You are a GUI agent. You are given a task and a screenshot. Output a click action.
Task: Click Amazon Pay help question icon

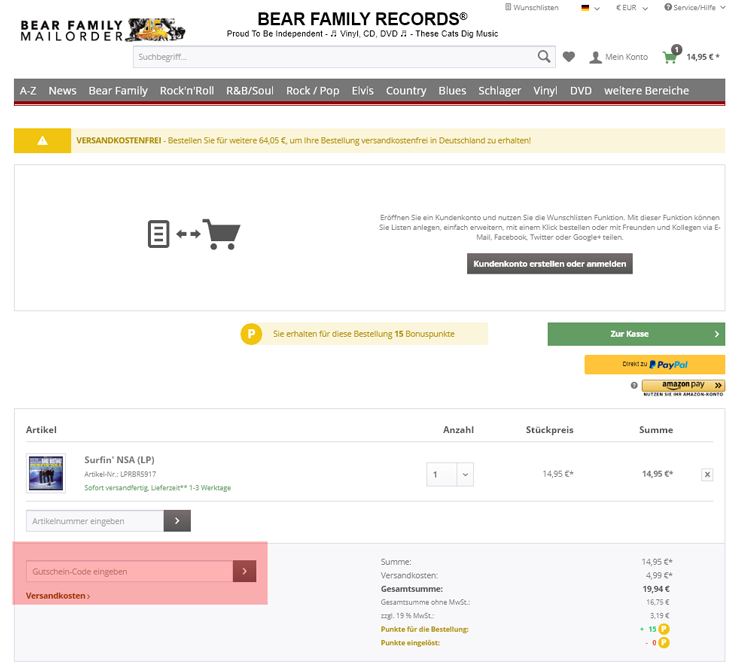(x=634, y=385)
